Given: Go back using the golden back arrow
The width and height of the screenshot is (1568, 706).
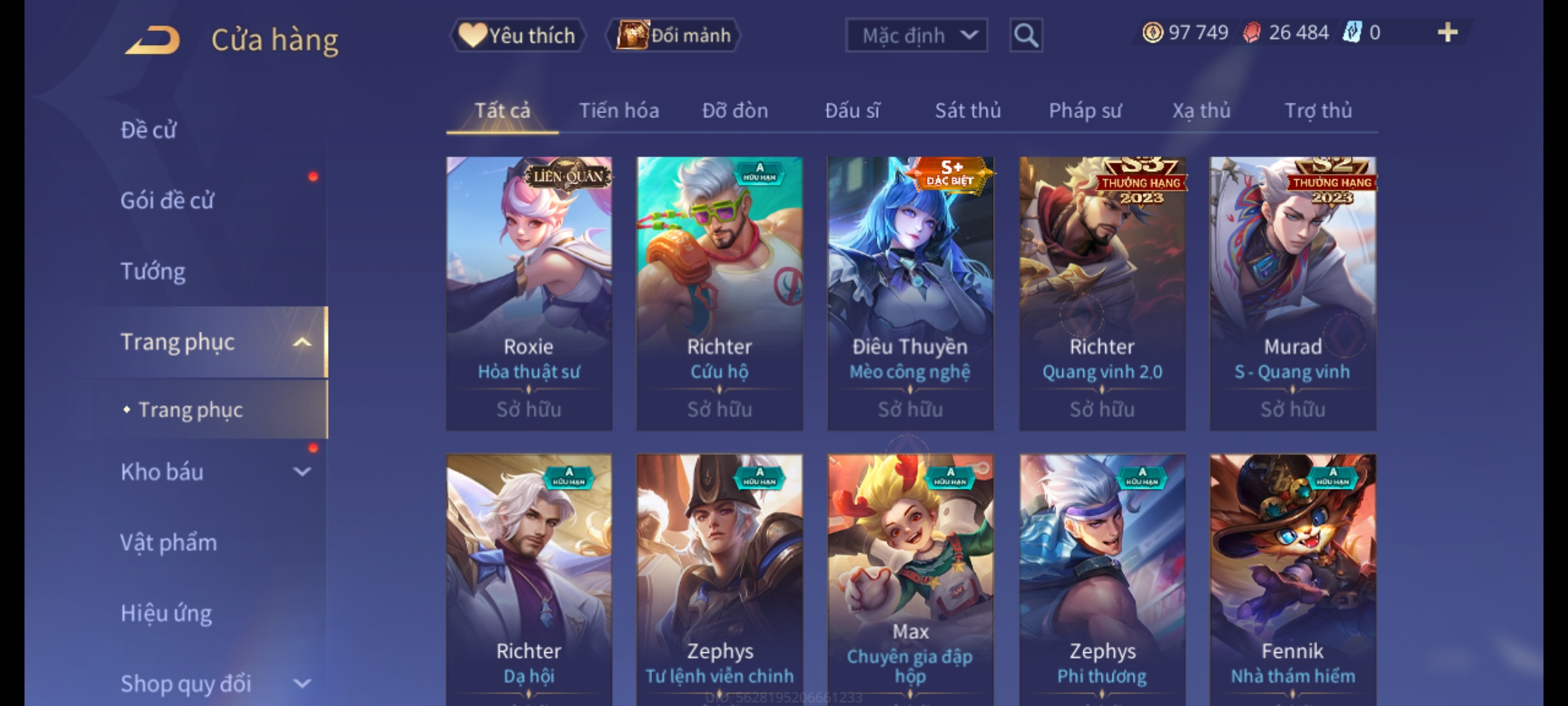Looking at the screenshot, I should (x=152, y=40).
